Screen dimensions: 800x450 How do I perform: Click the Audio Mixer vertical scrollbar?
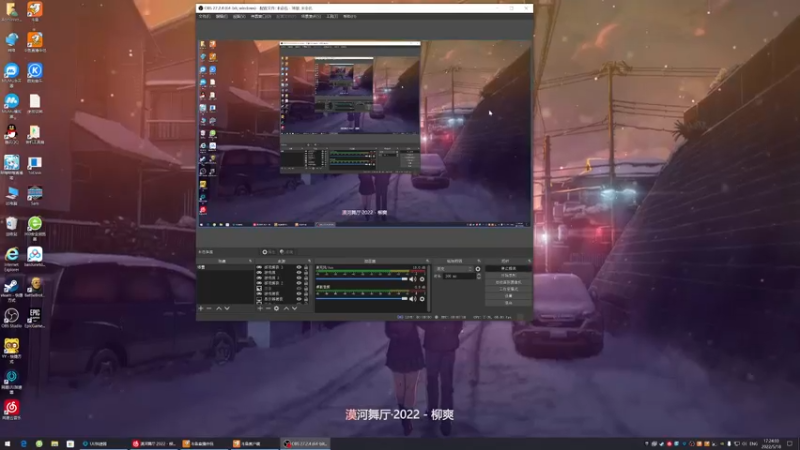point(430,287)
